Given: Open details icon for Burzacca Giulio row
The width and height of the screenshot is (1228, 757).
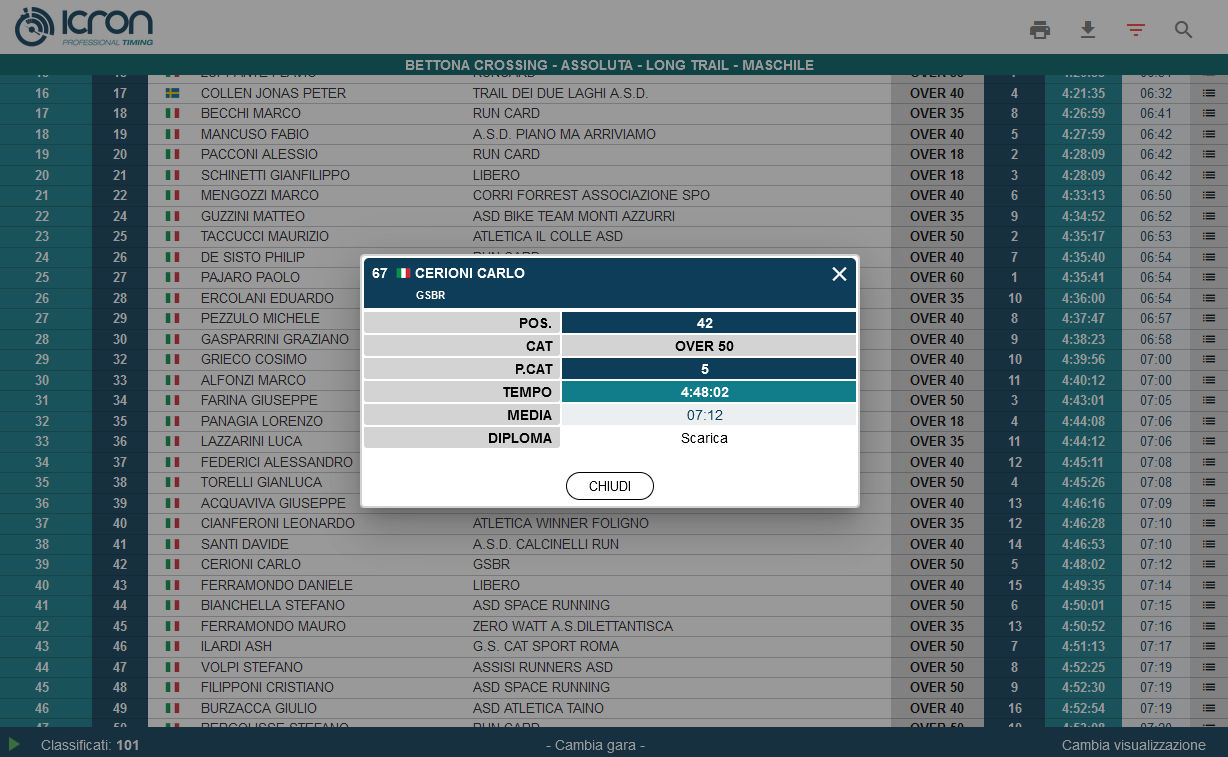Looking at the screenshot, I should (1208, 708).
